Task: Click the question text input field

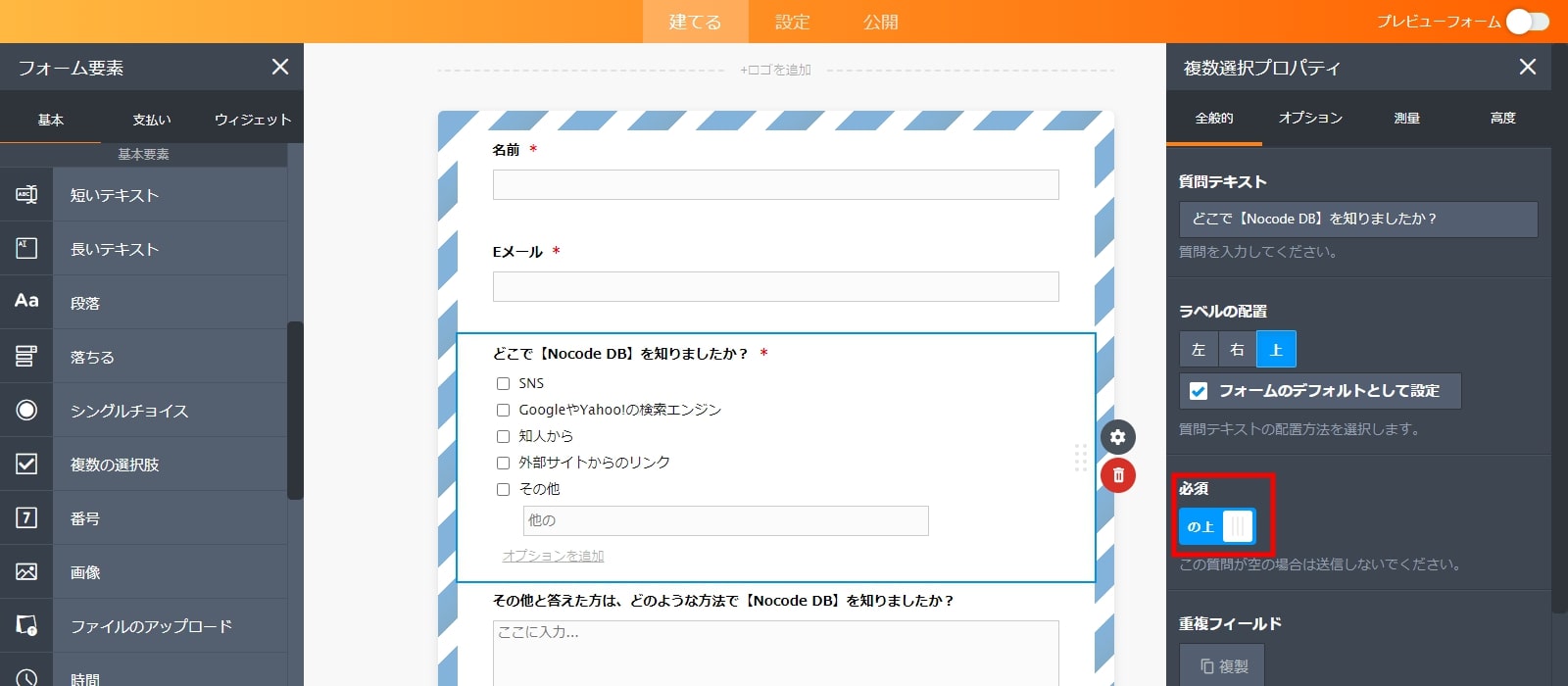Action: click(x=1357, y=220)
